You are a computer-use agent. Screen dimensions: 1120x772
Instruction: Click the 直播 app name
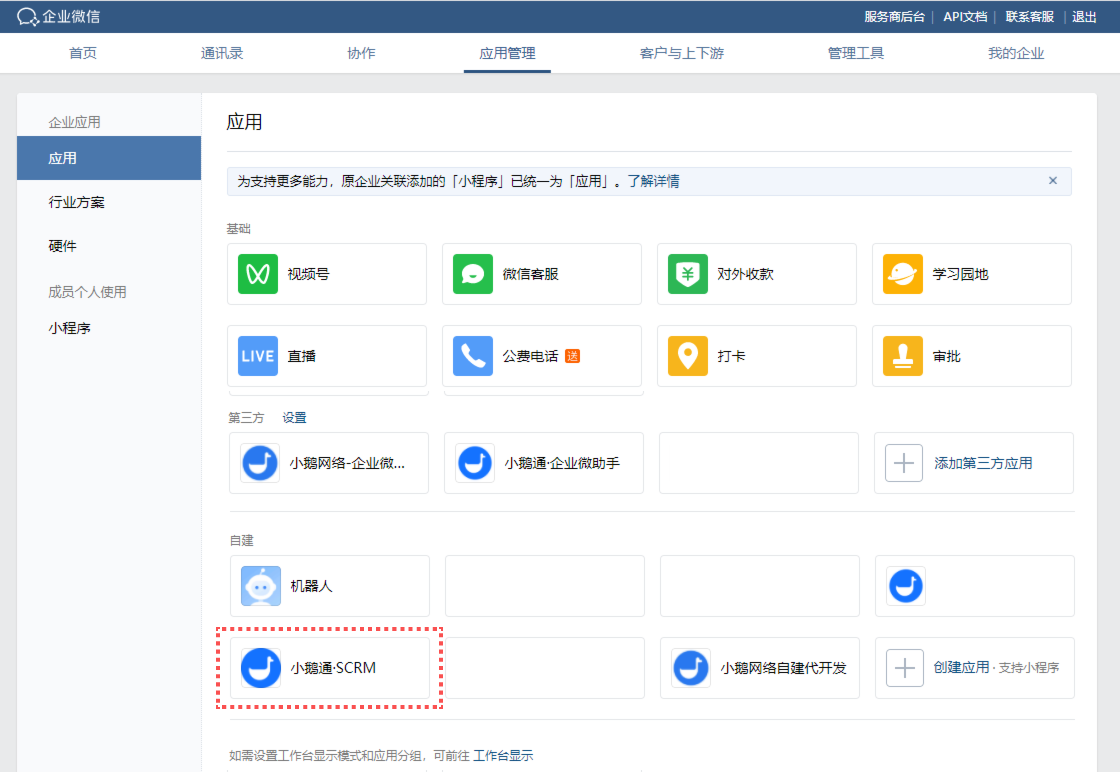301,356
